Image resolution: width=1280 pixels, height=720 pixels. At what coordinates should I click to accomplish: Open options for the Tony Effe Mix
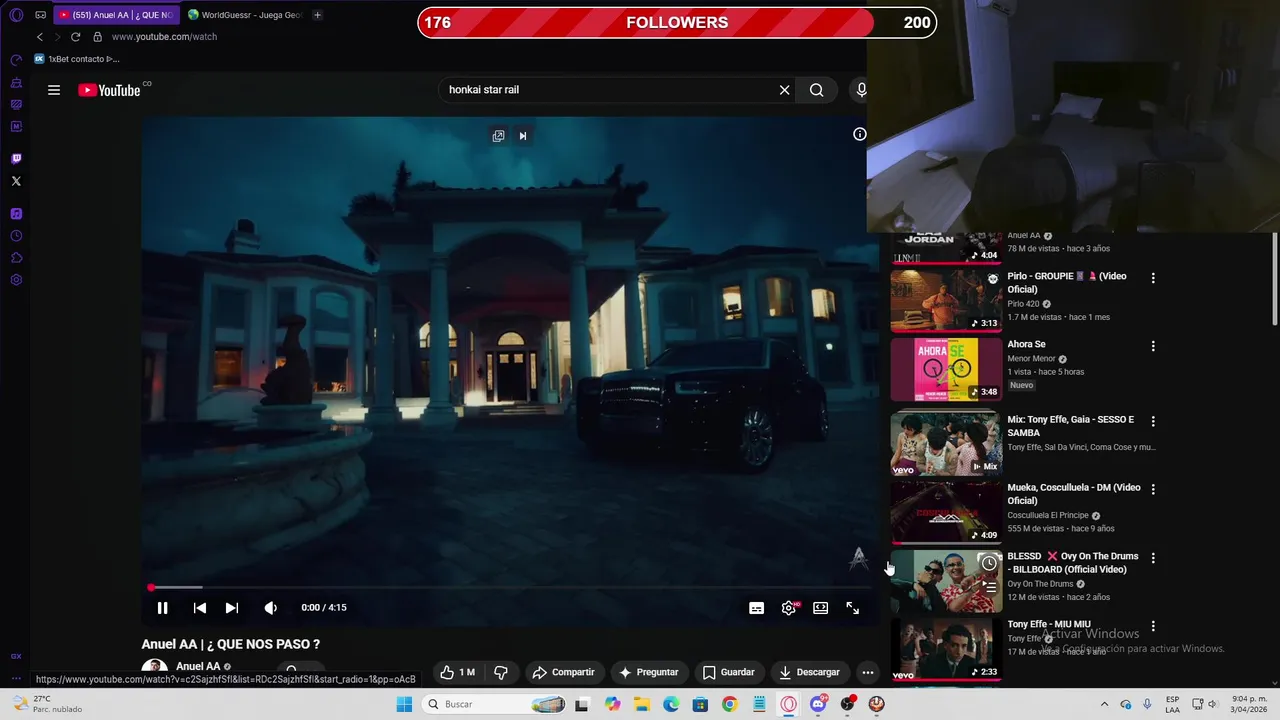(1153, 421)
